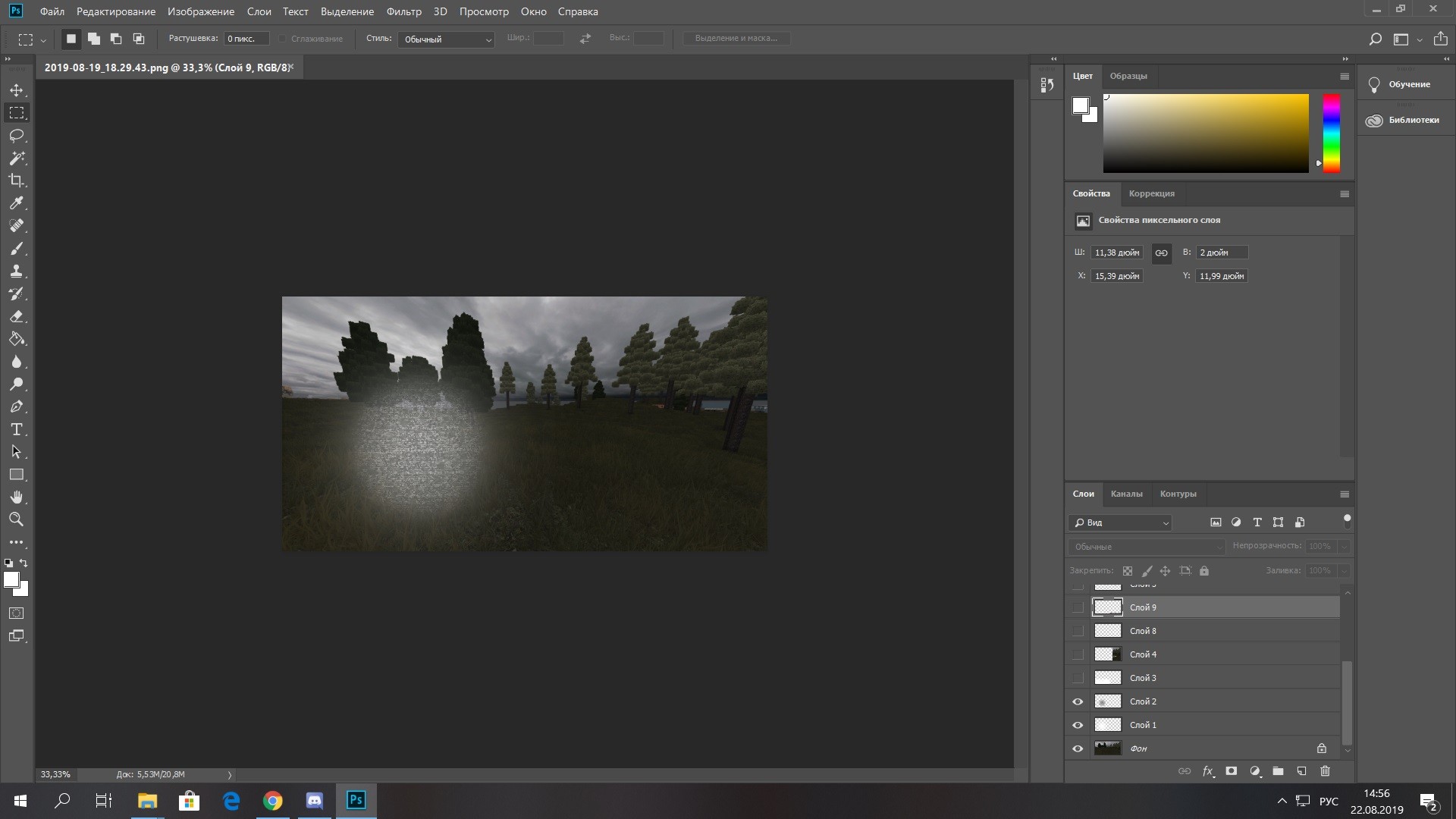The height and width of the screenshot is (819, 1456).
Task: Show the Слой 9 layer
Action: (x=1078, y=607)
